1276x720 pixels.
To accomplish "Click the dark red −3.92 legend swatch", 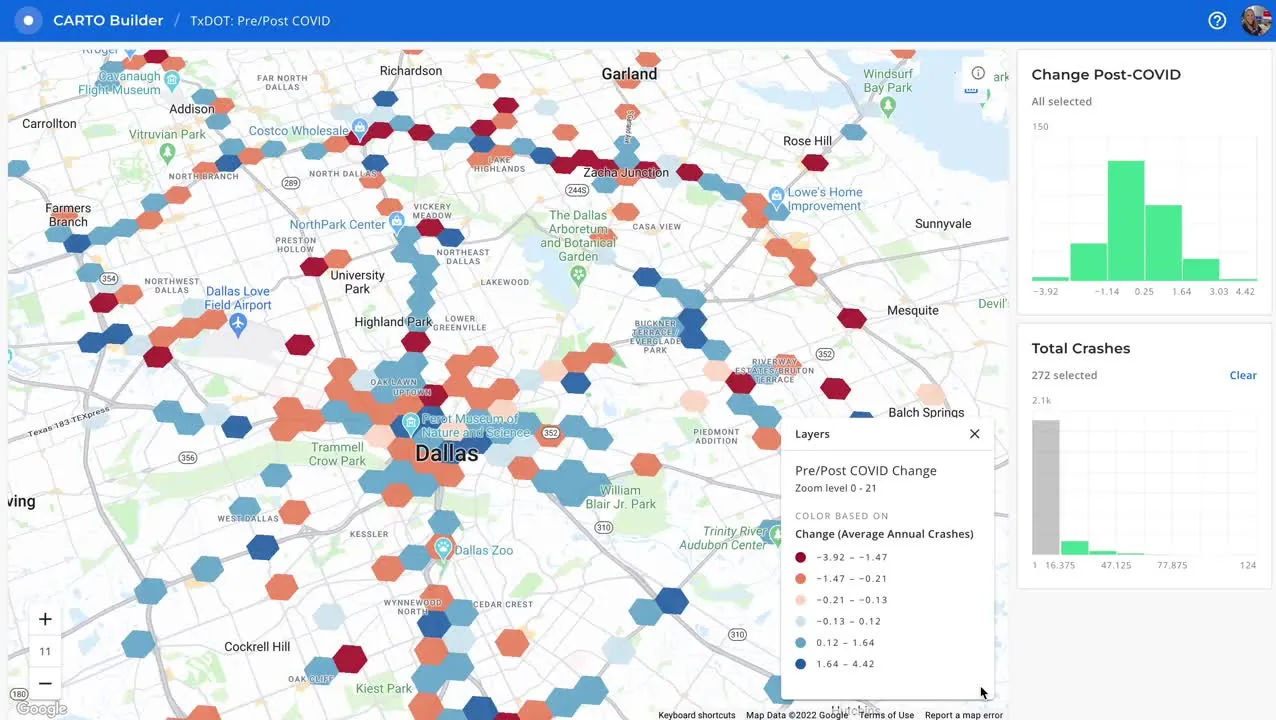I will [801, 557].
